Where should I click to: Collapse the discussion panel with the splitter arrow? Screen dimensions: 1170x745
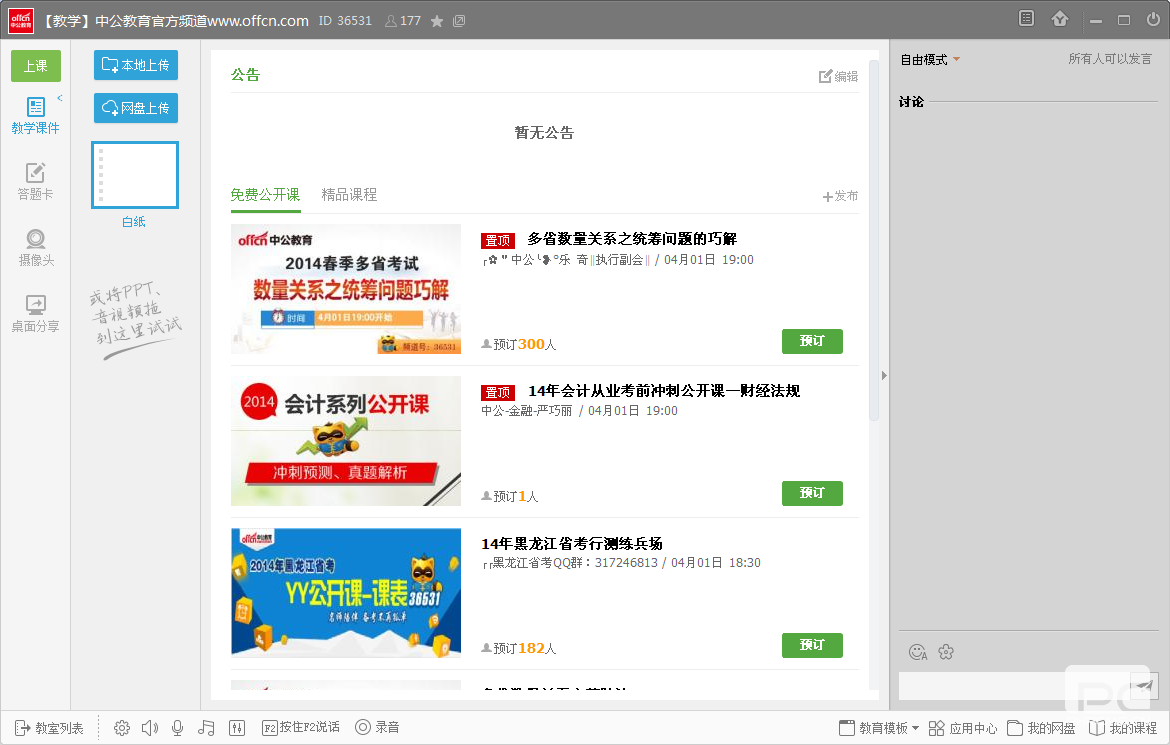click(x=884, y=375)
